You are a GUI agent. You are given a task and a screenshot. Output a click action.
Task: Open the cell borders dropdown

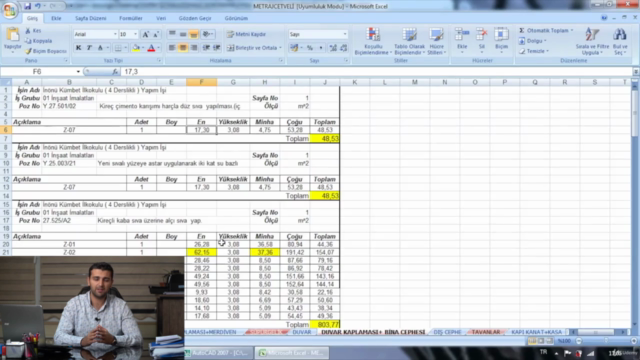(x=125, y=48)
